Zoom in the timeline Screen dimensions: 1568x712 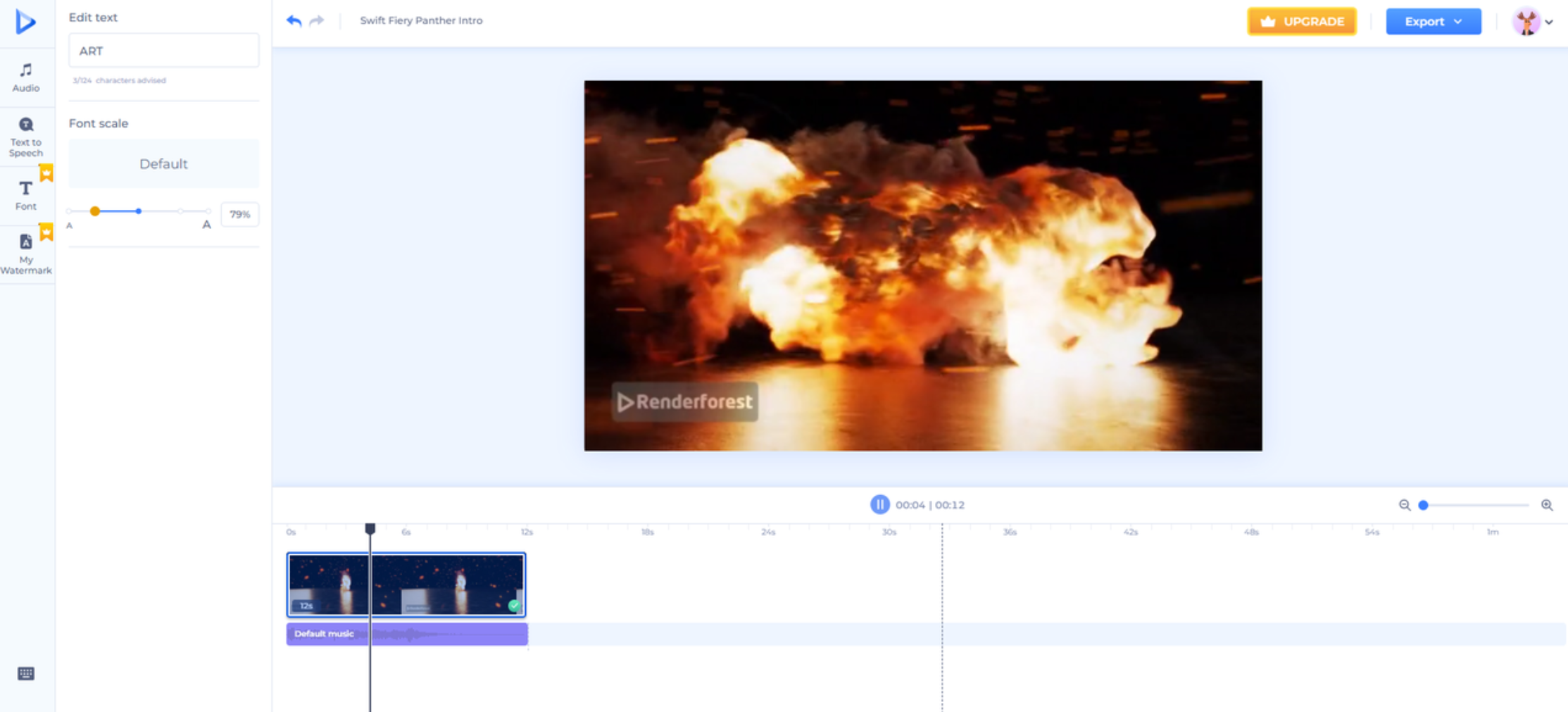point(1547,505)
